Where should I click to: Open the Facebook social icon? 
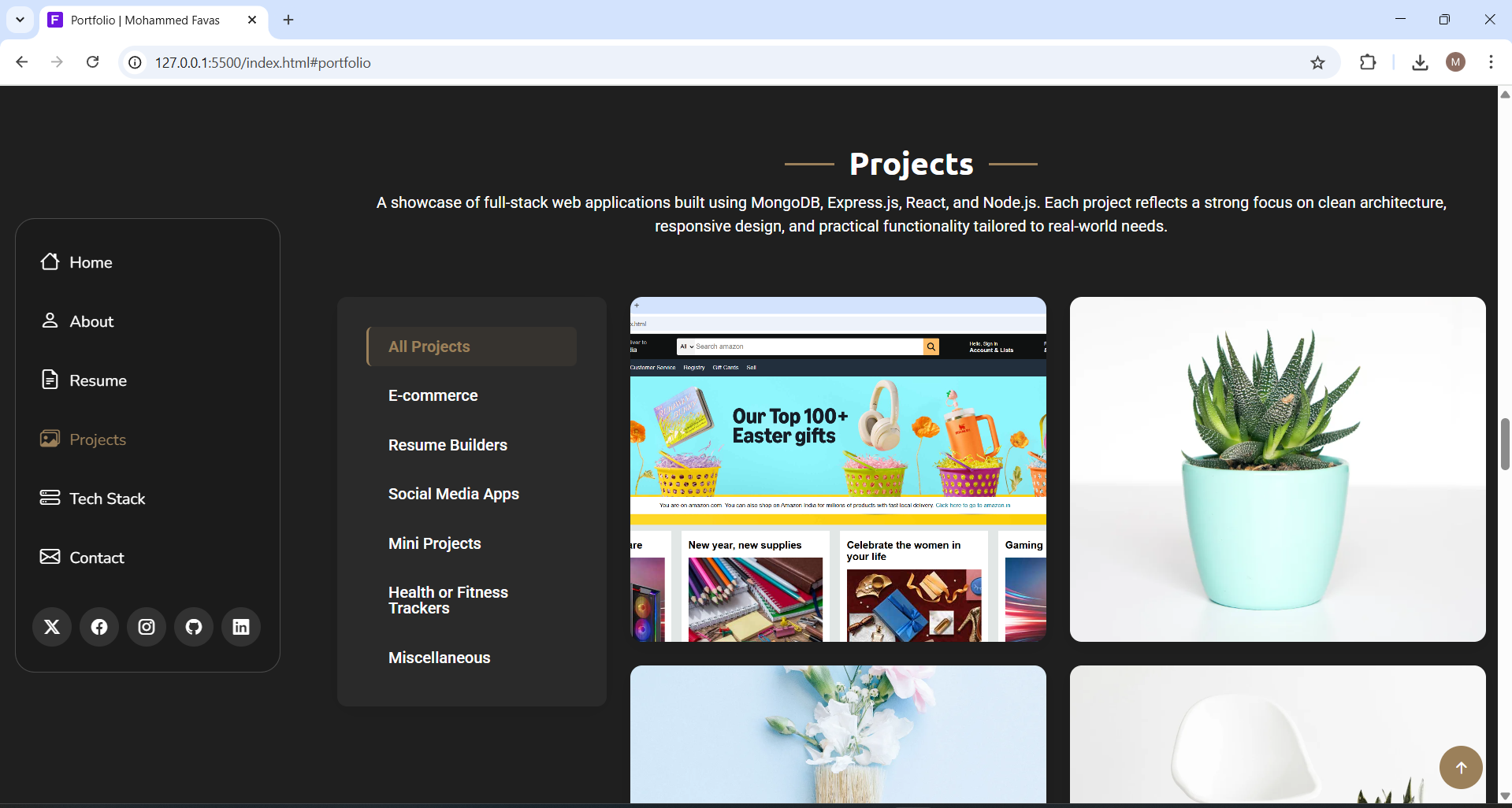coord(98,627)
